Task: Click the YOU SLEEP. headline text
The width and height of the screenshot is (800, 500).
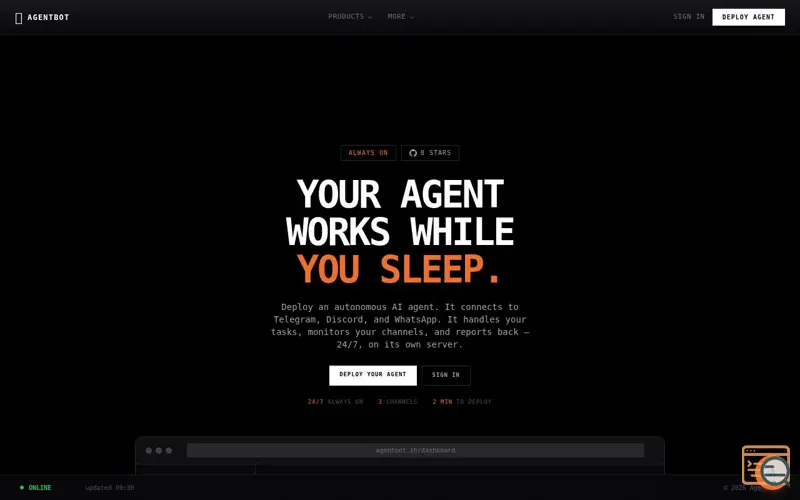Action: point(399,269)
